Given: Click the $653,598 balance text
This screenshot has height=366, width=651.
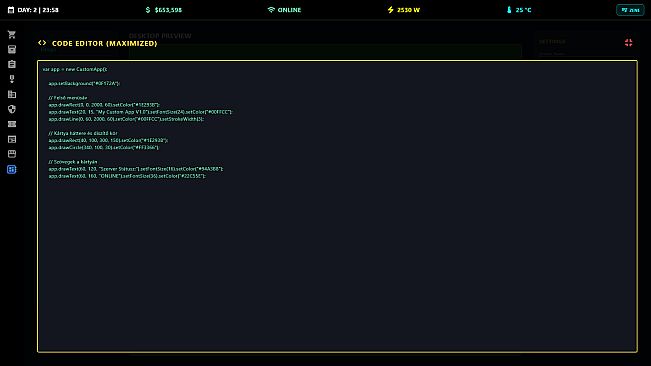Looking at the screenshot, I should pos(168,10).
